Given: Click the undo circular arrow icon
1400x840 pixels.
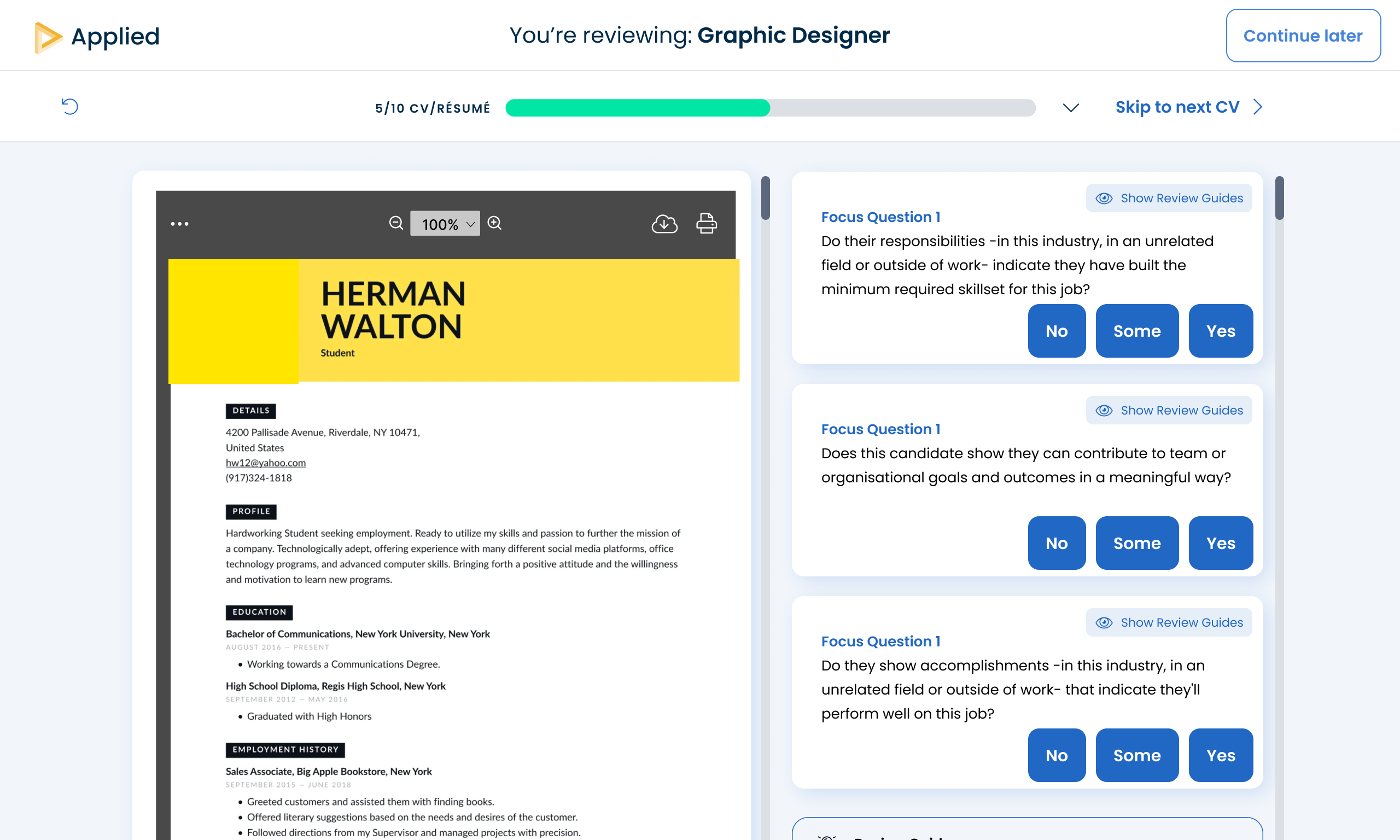Looking at the screenshot, I should click(x=69, y=107).
